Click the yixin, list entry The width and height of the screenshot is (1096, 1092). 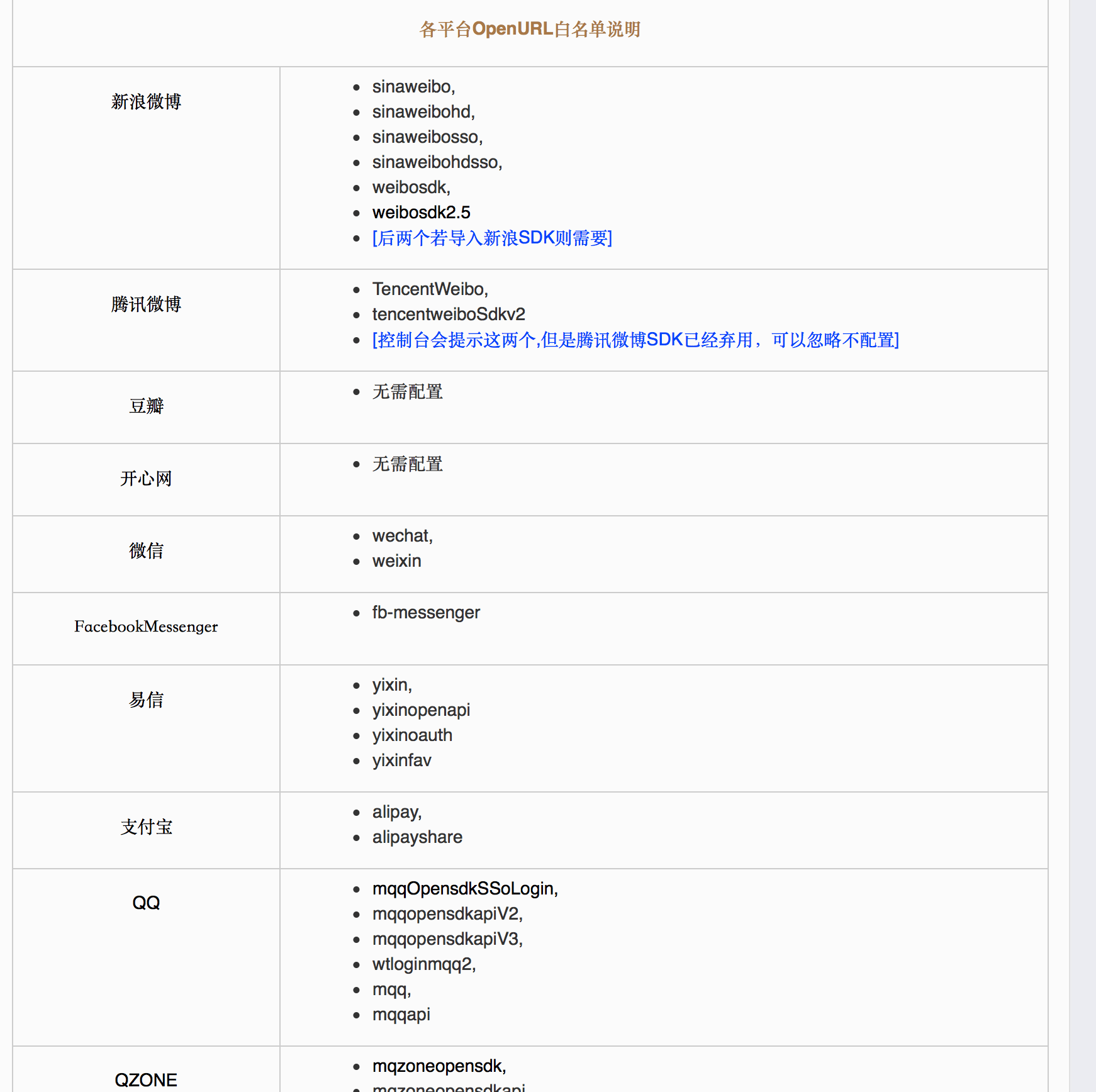click(x=392, y=684)
